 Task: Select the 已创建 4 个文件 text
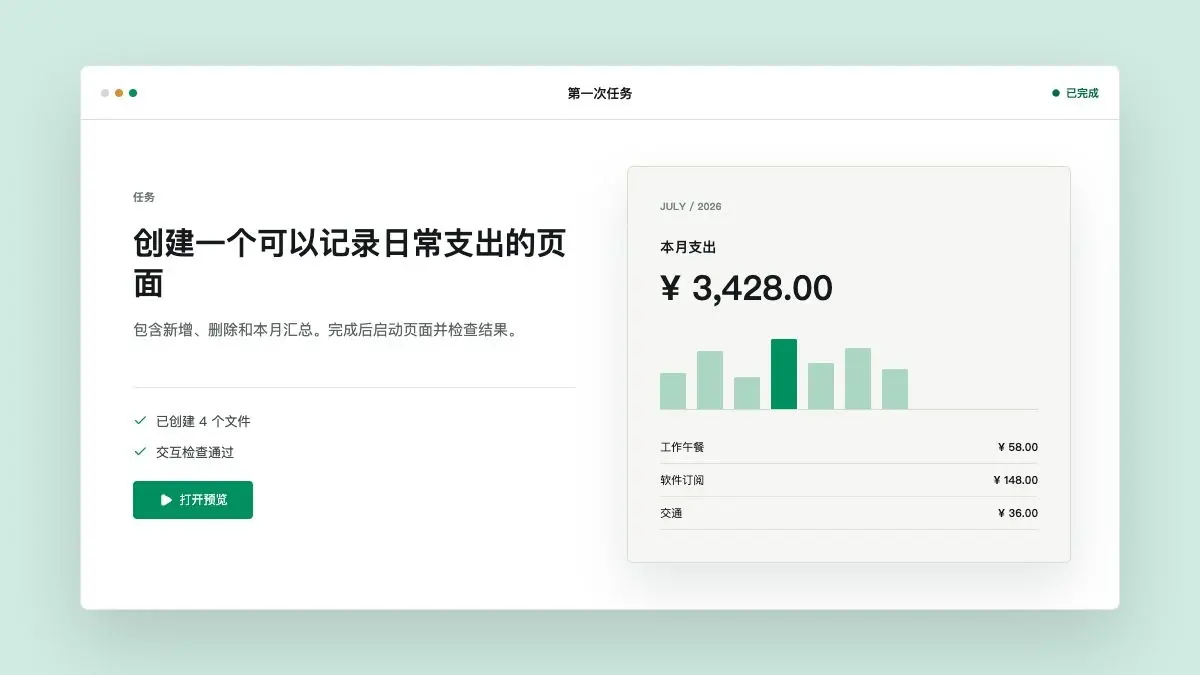point(203,421)
